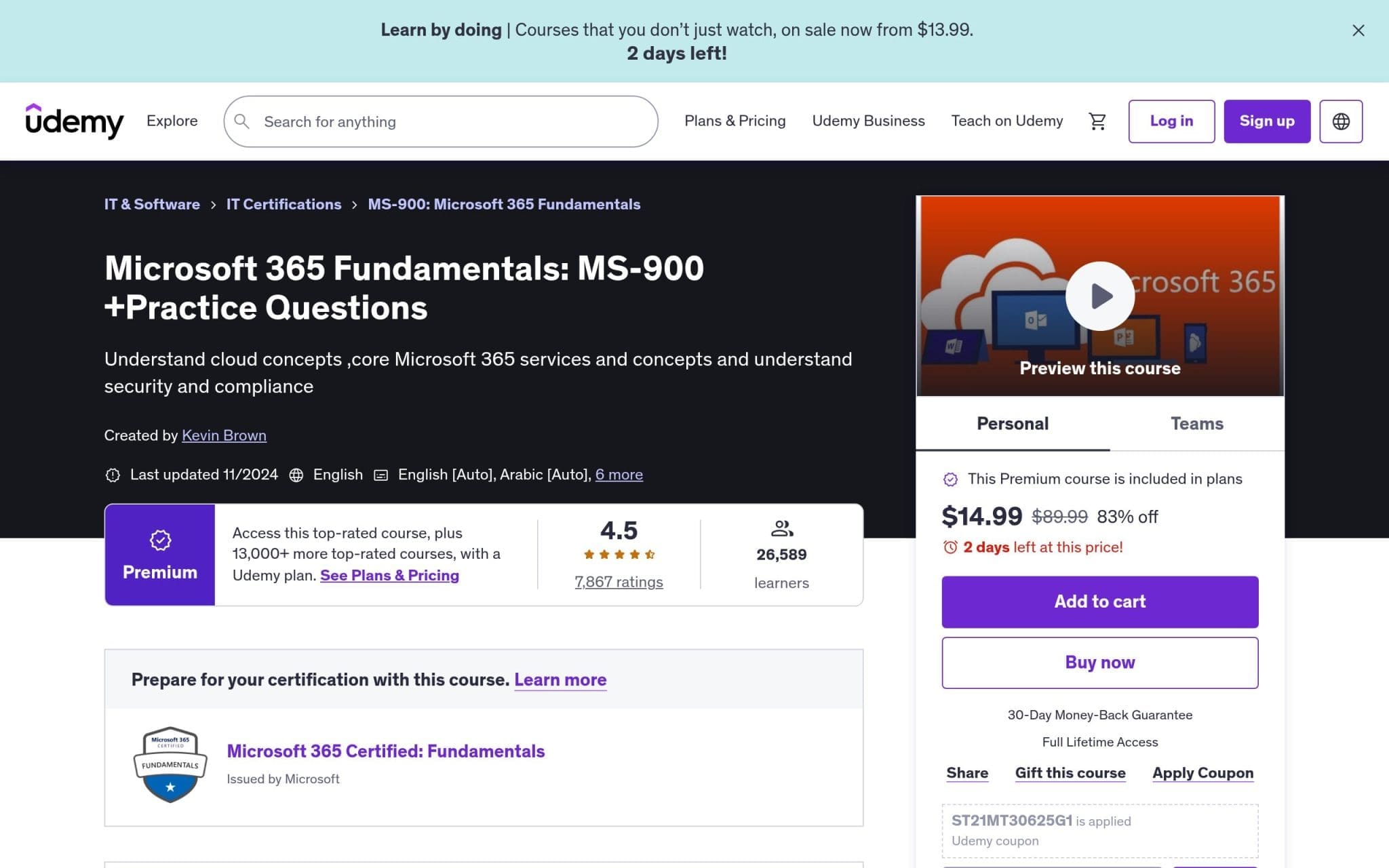Click the globe icon beside English
This screenshot has height=868, width=1389.
pyautogui.click(x=296, y=475)
